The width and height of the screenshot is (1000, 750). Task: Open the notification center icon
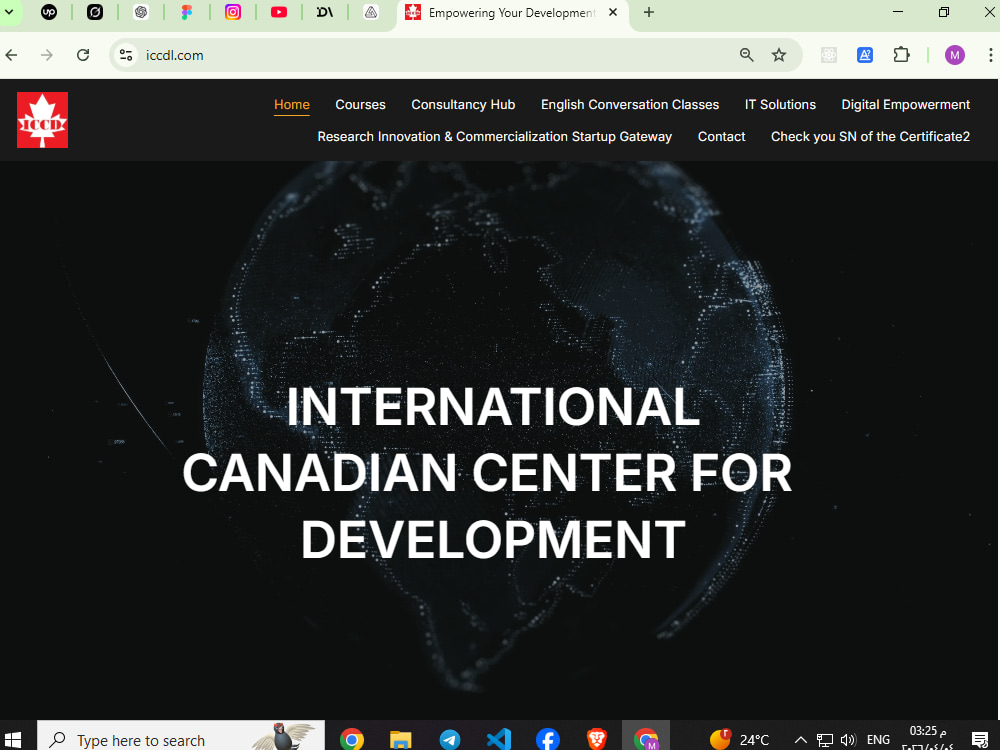980,740
